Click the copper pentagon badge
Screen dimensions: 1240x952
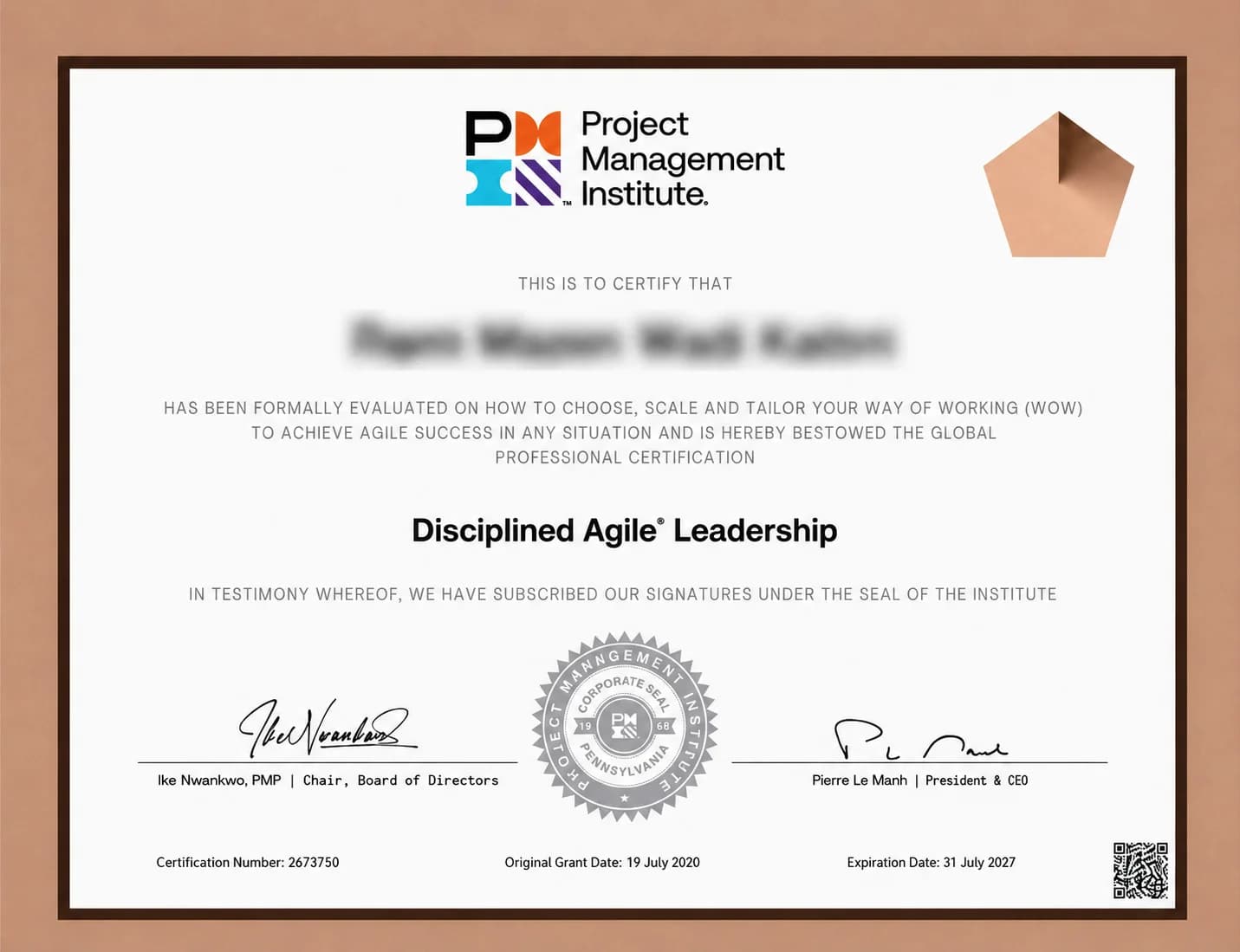[1058, 185]
